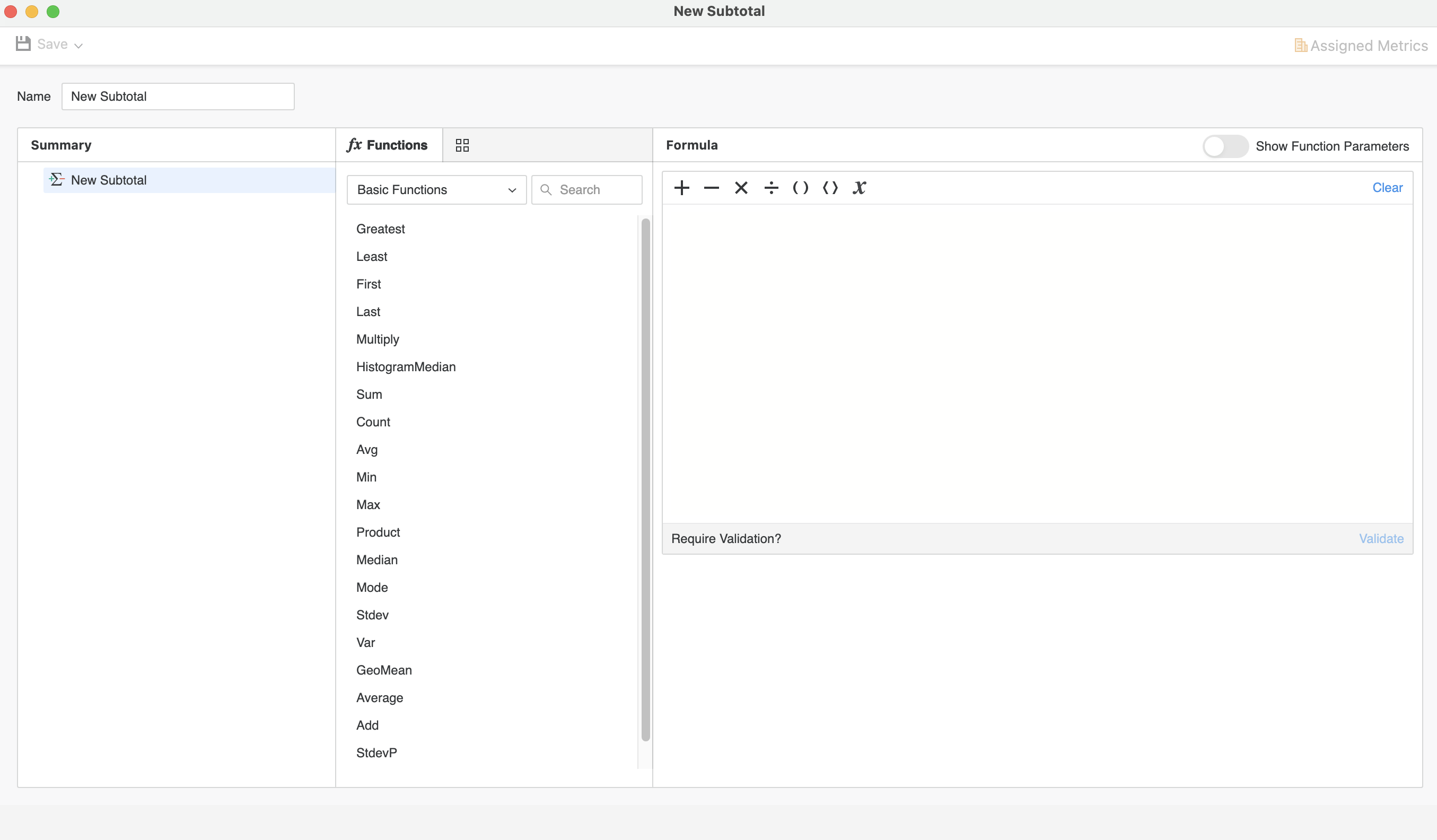This screenshot has width=1437, height=840.
Task: Select the Functions tab
Action: tap(388, 145)
